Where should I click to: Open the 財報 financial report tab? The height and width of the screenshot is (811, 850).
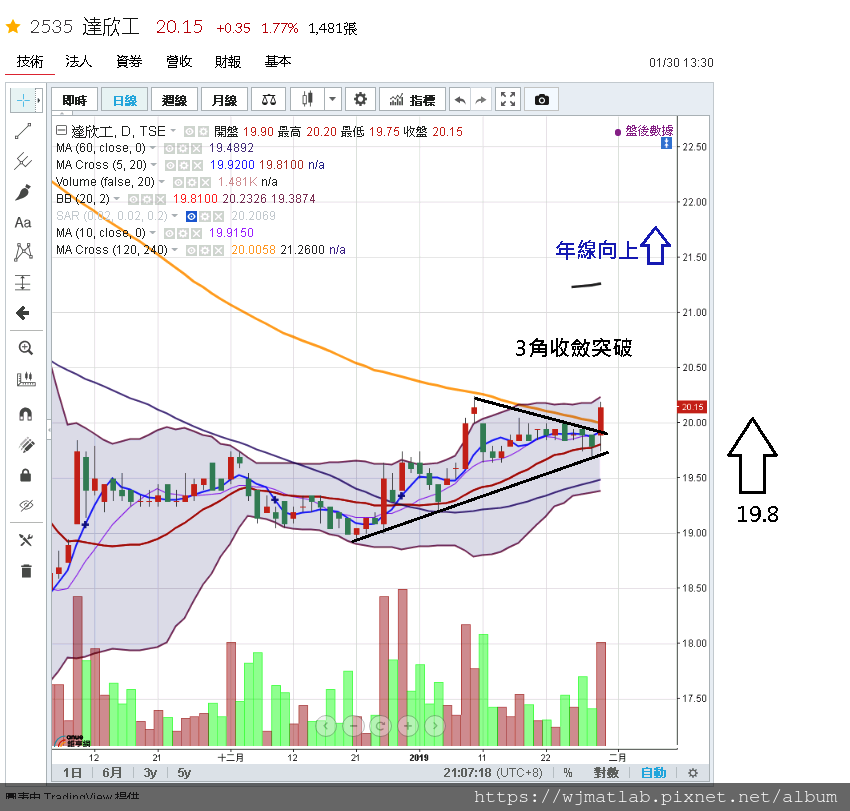pyautogui.click(x=228, y=62)
